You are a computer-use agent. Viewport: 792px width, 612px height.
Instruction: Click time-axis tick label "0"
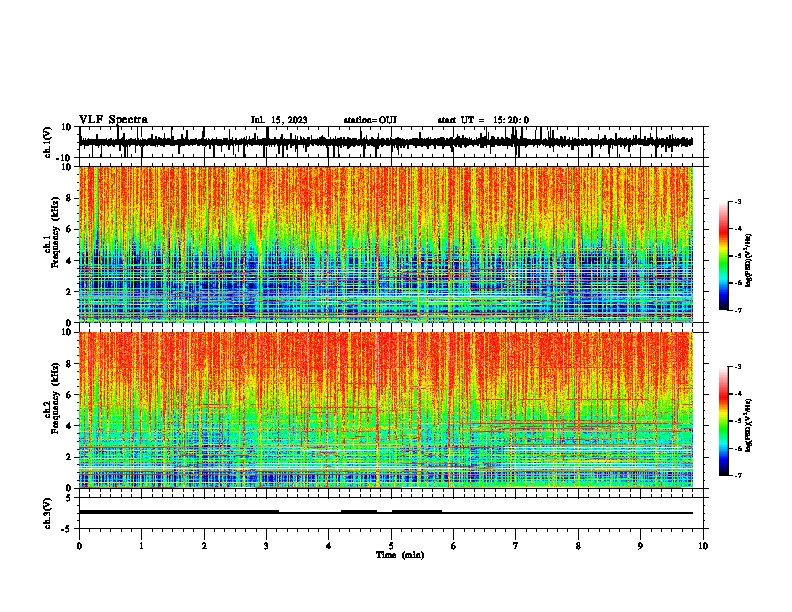[x=79, y=546]
